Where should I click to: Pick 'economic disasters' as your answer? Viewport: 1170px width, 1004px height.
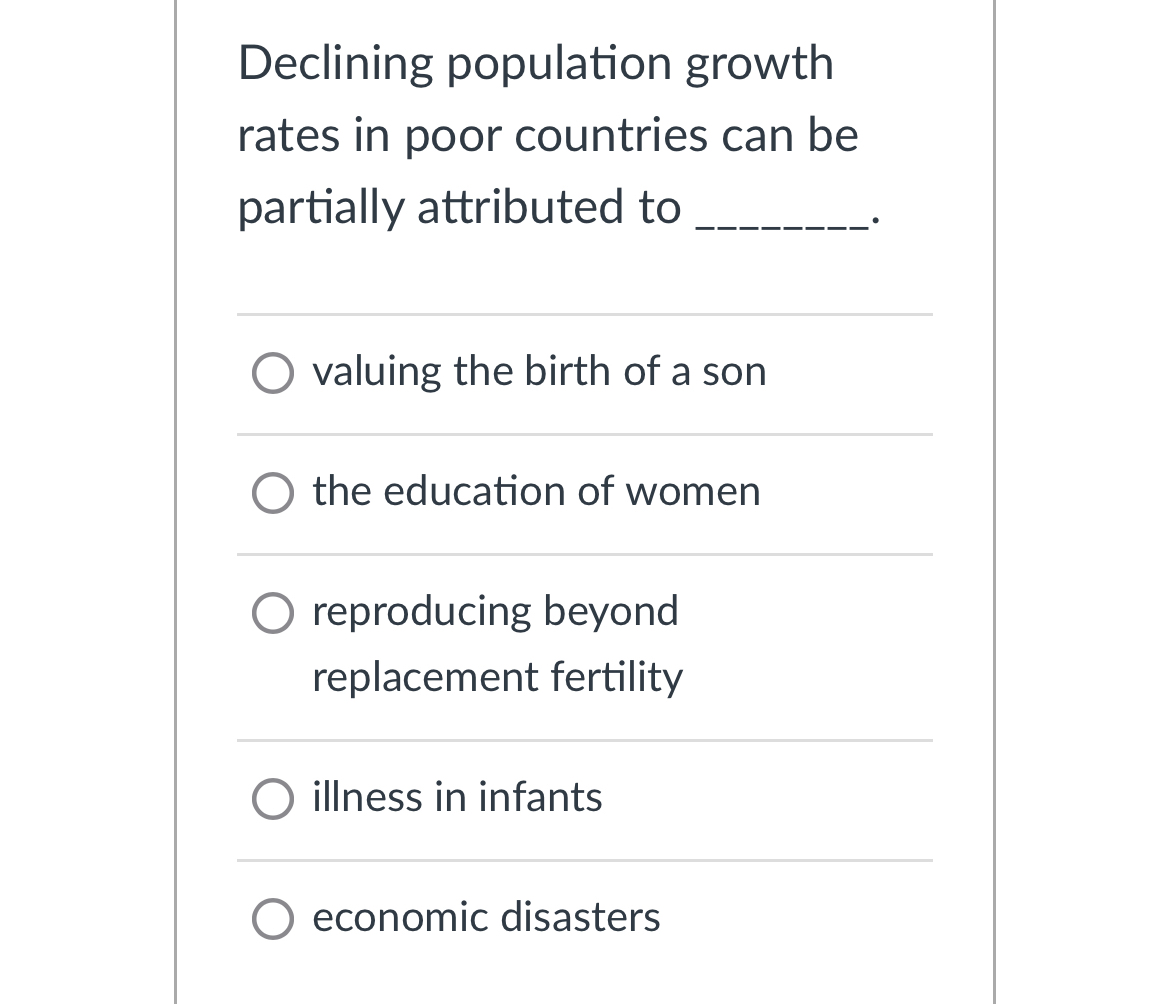[486, 918]
